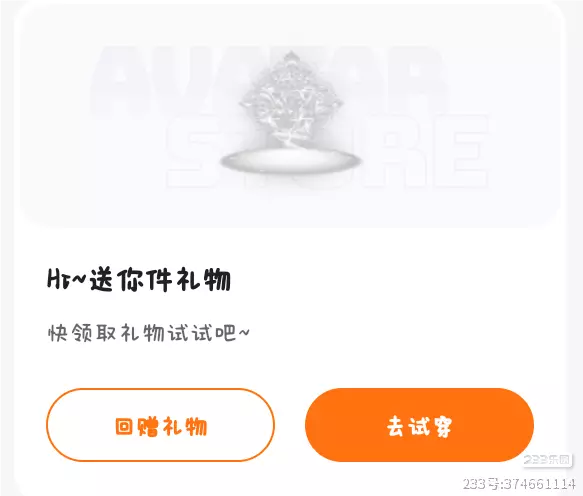This screenshot has height=496, width=583.
Task: Click the white card area below the subtitle
Action: [x=290, y=366]
